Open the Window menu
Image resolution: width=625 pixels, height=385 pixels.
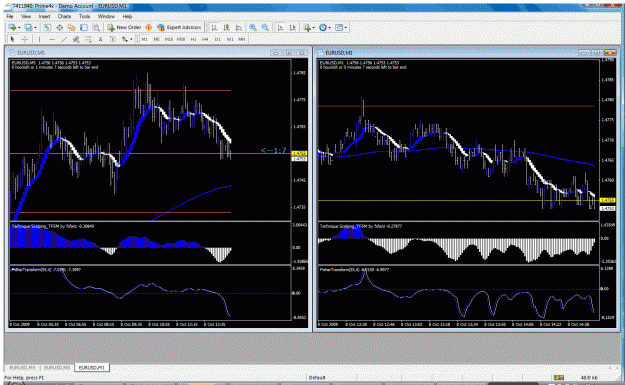(106, 16)
